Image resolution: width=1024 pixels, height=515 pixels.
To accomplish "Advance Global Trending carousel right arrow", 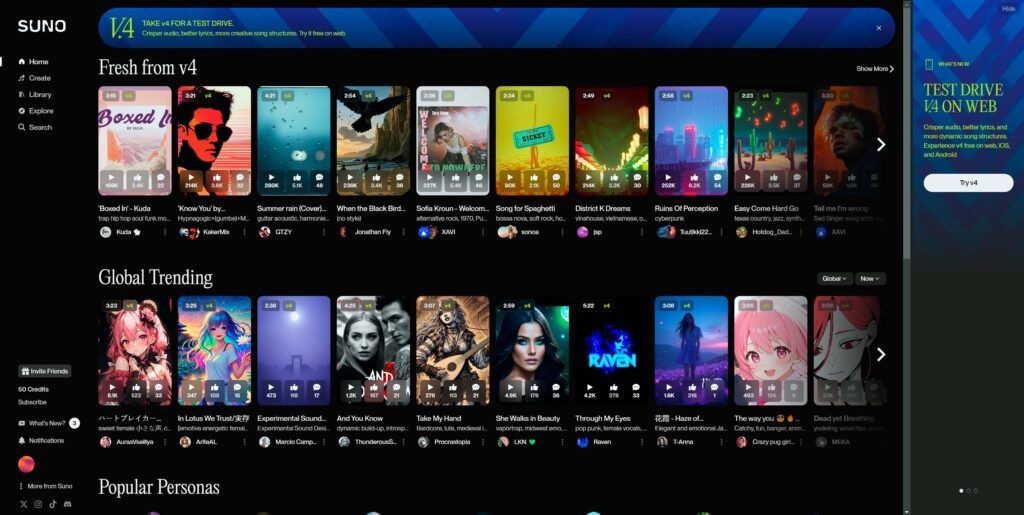I will [x=880, y=354].
